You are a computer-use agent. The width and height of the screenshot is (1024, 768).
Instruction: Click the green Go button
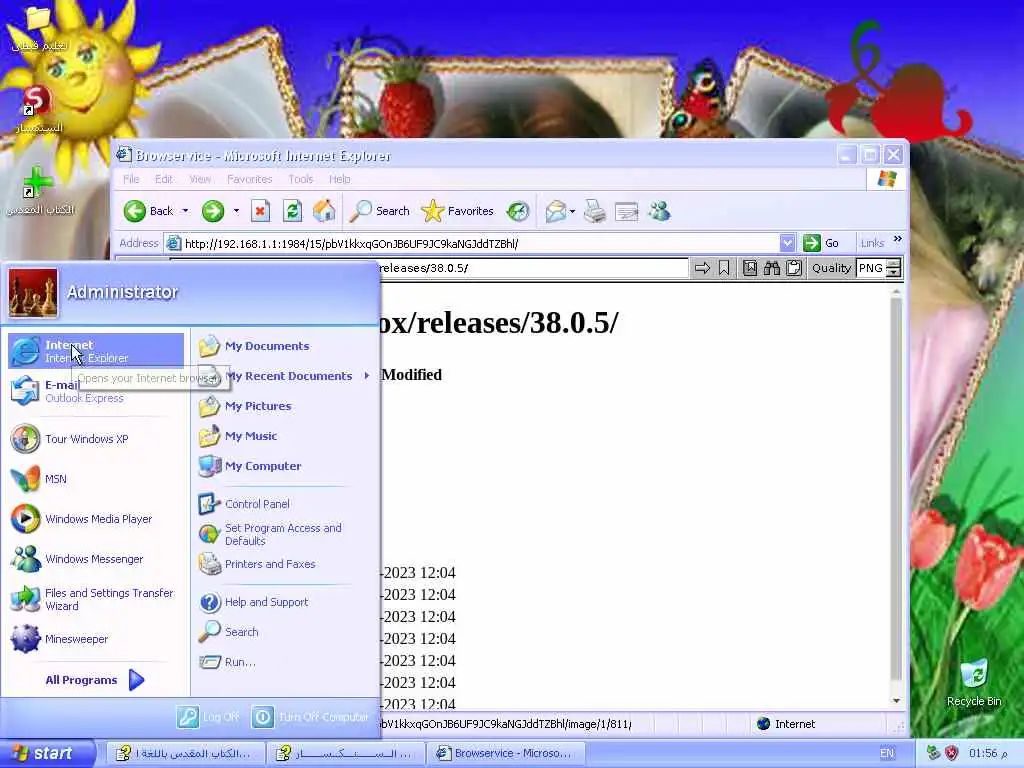pyautogui.click(x=821, y=243)
